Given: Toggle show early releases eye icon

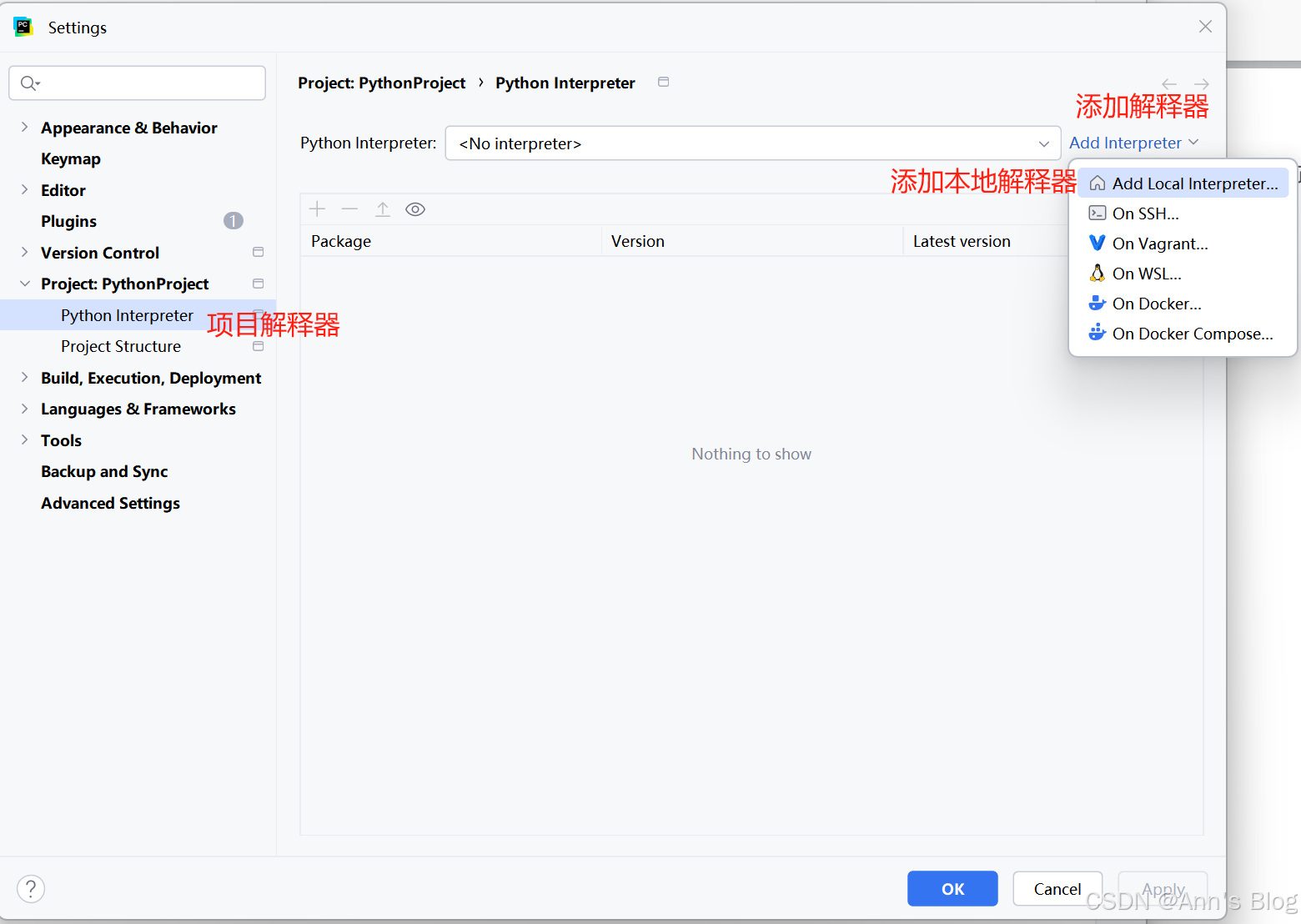Looking at the screenshot, I should [x=415, y=209].
